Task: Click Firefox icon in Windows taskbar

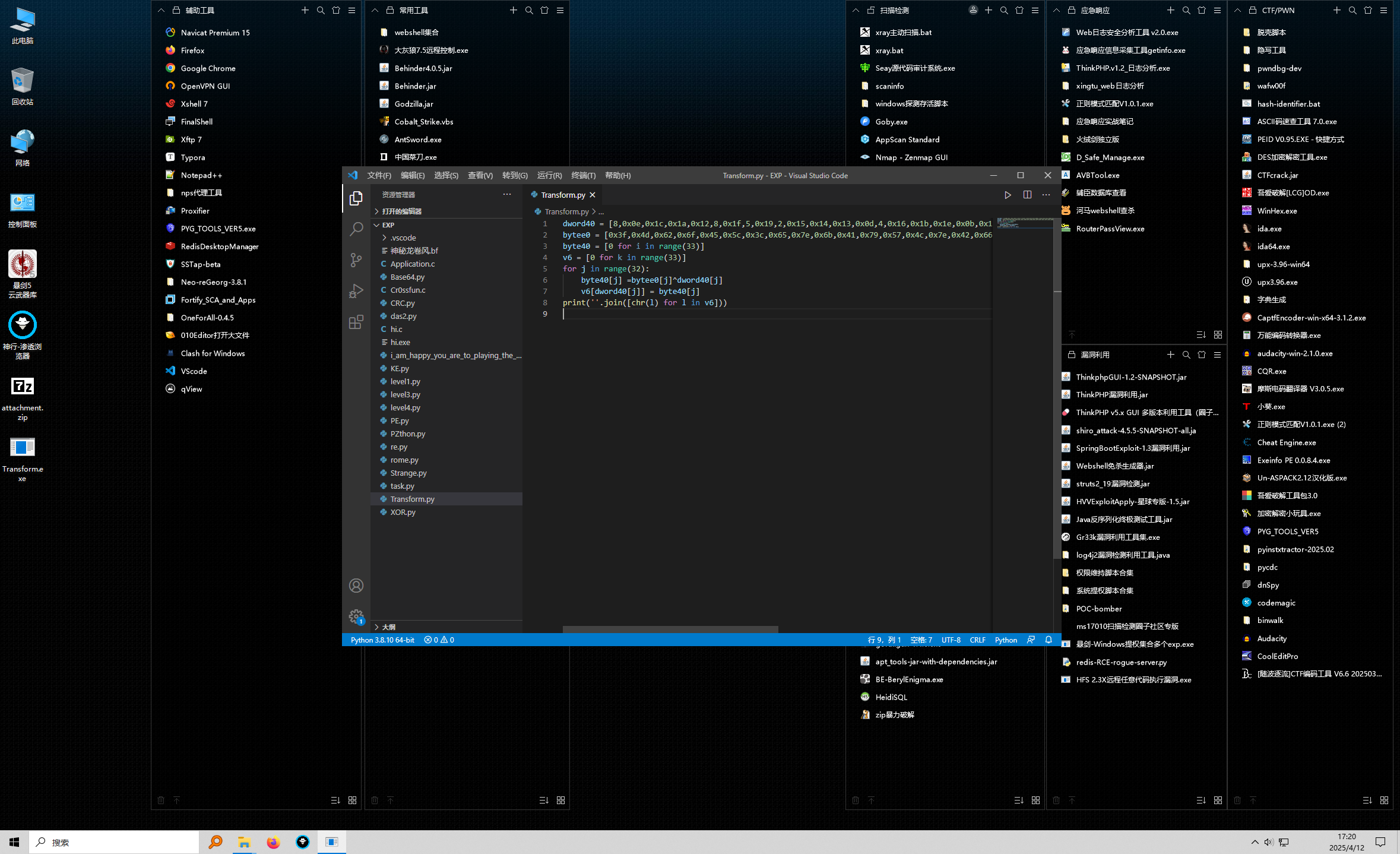Action: [273, 842]
